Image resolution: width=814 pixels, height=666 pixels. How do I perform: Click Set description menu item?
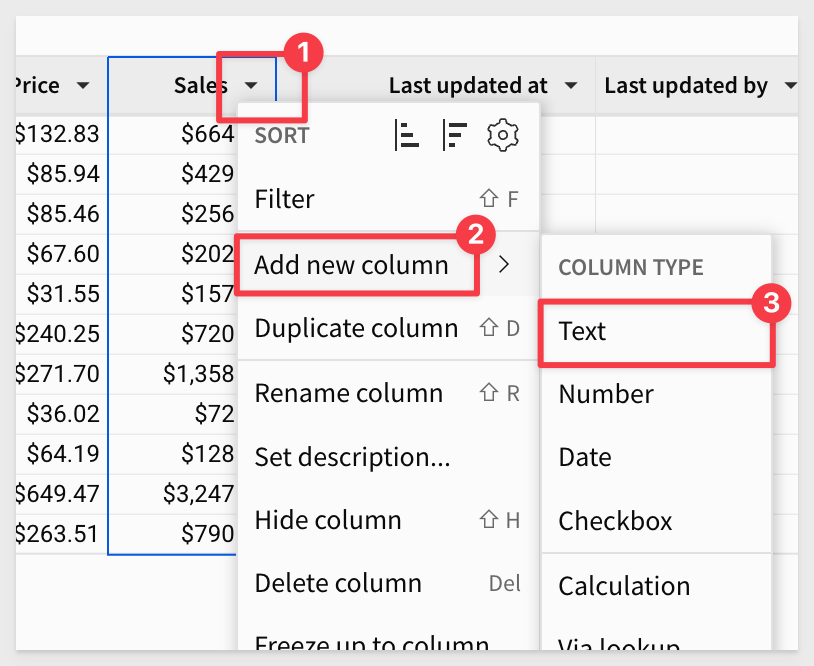coord(352,457)
